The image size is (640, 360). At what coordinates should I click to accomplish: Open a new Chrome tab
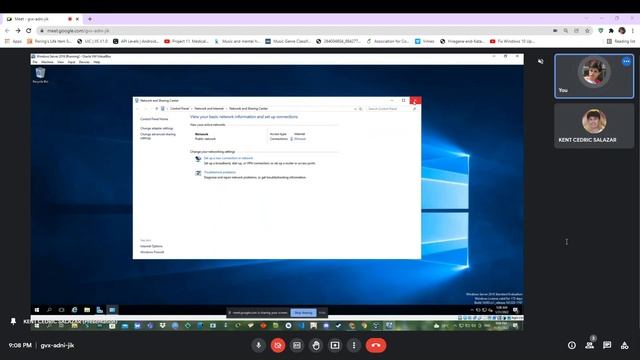pos(90,19)
